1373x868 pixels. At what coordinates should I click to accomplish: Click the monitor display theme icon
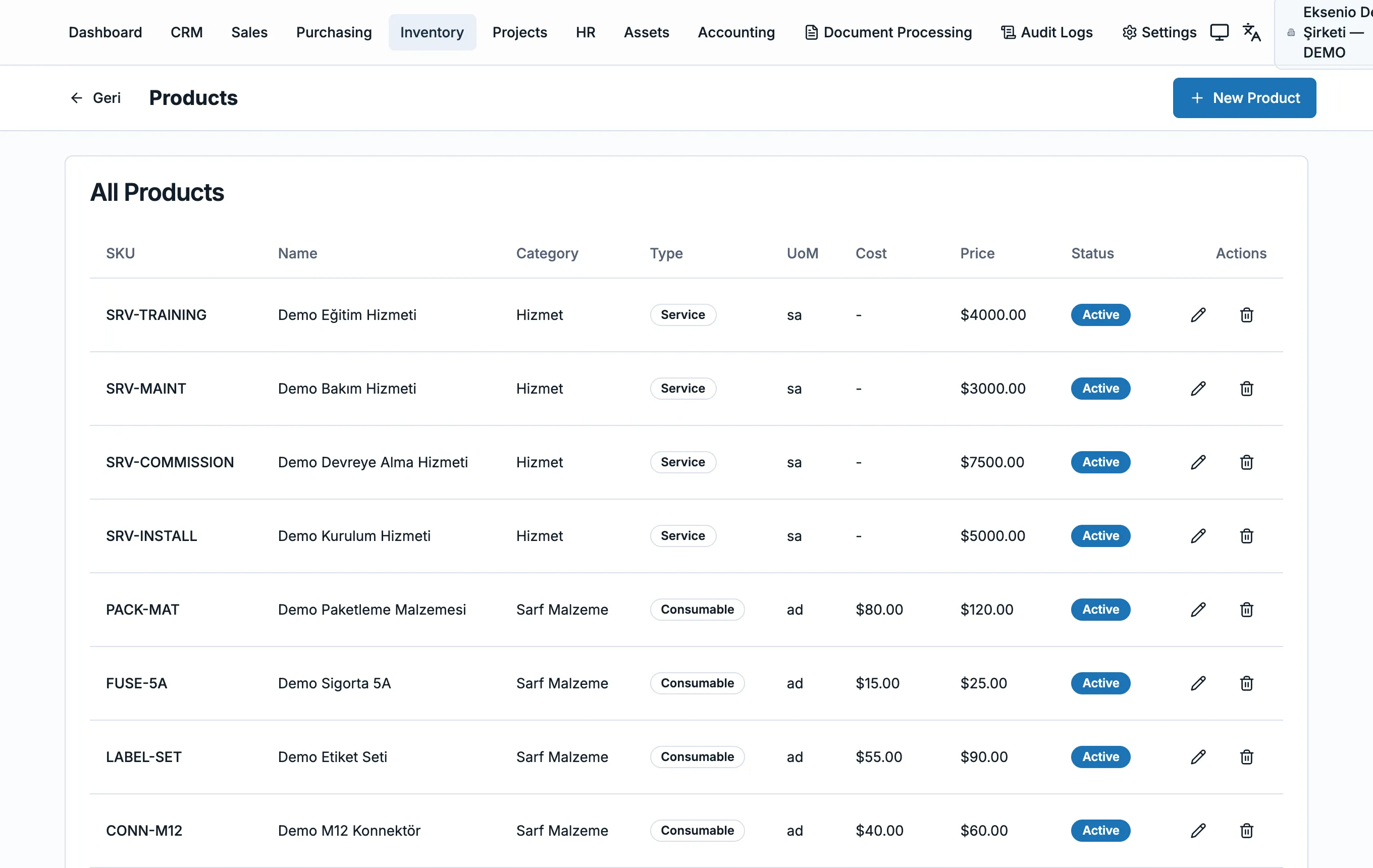tap(1219, 32)
